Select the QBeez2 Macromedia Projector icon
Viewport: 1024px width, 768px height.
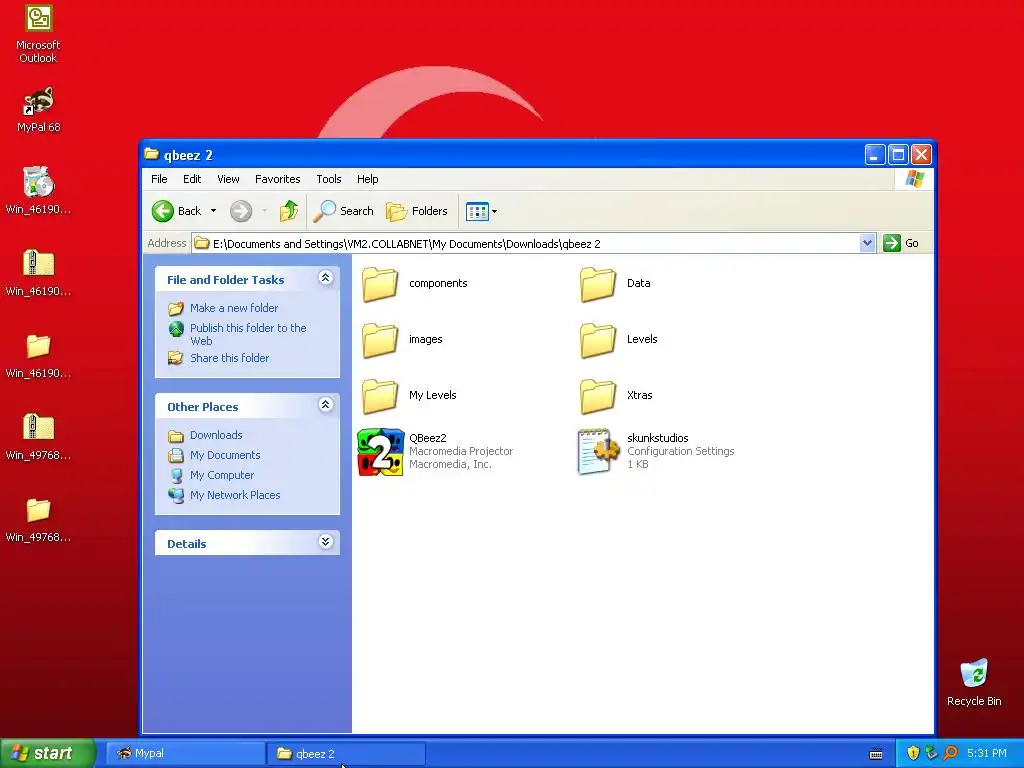pyautogui.click(x=381, y=452)
